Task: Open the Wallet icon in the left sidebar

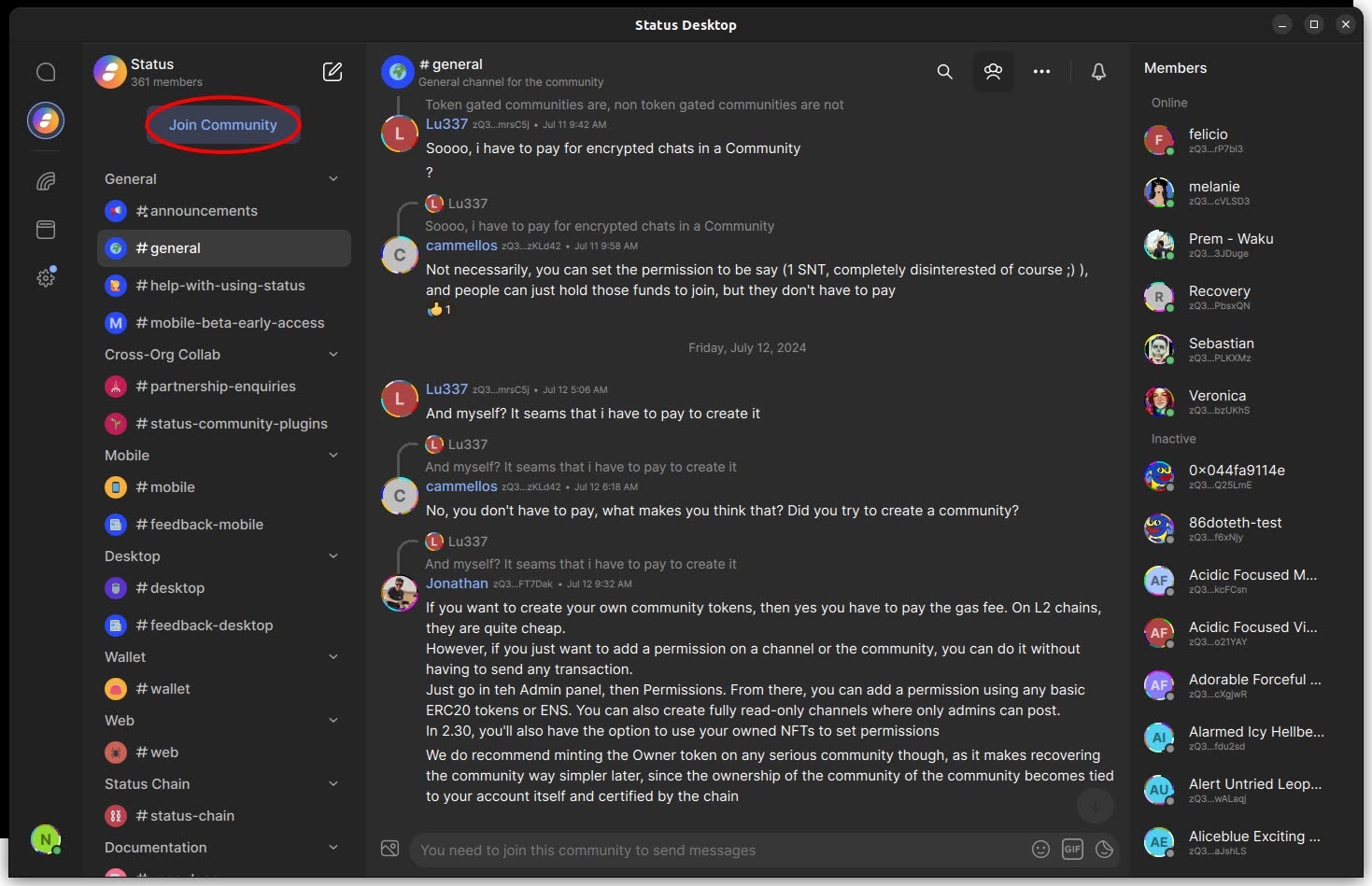Action: click(46, 181)
